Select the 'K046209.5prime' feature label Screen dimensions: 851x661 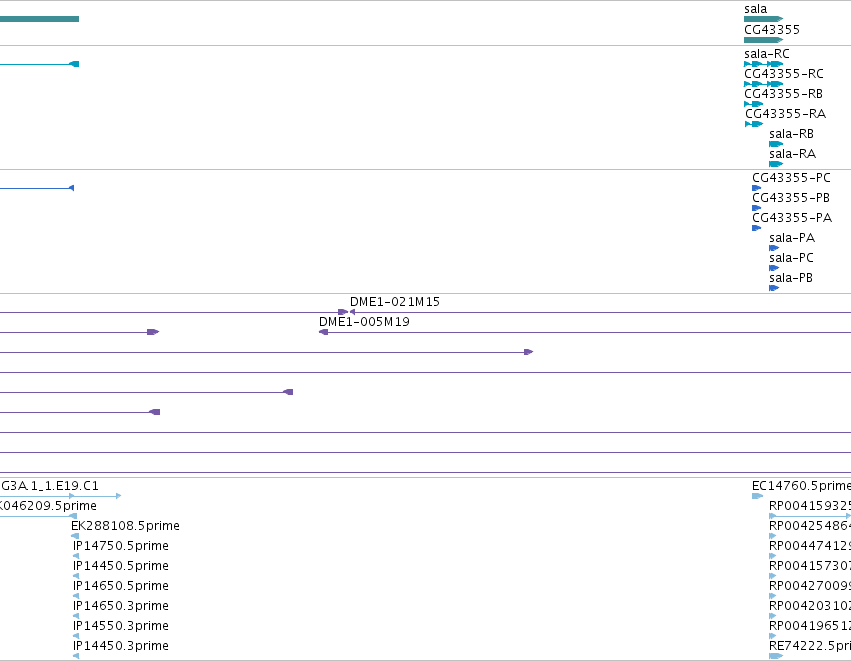[48, 506]
